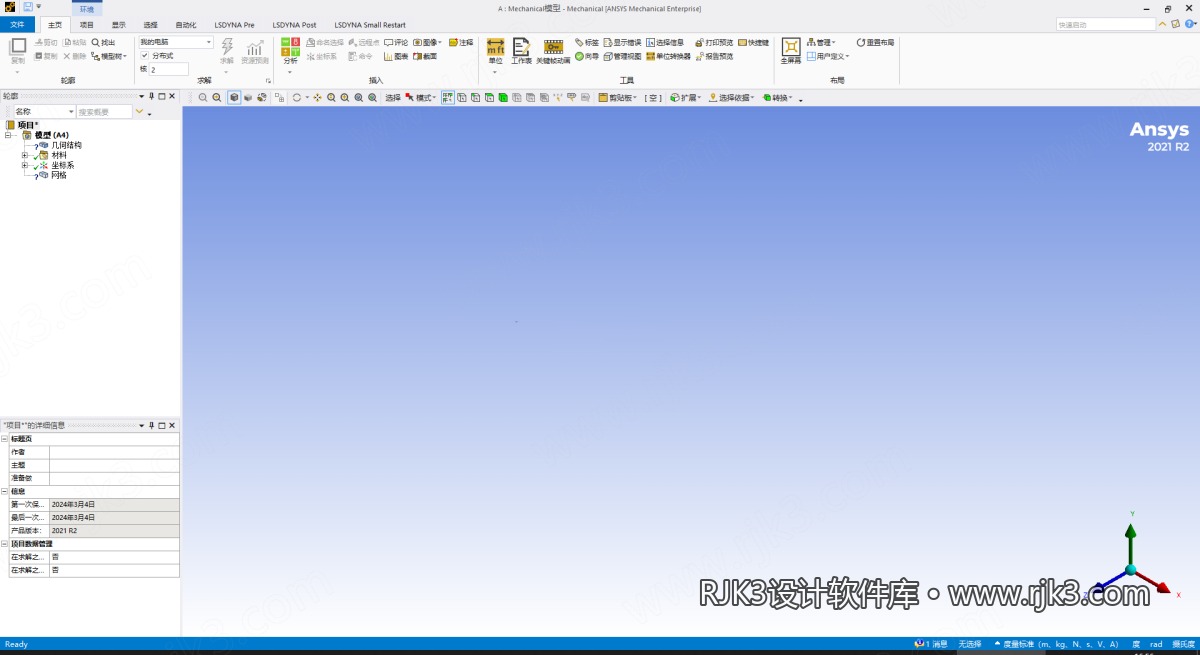Image resolution: width=1200 pixels, height=655 pixels.
Task: Open 资源预测 resource prediction icon
Action: click(255, 50)
